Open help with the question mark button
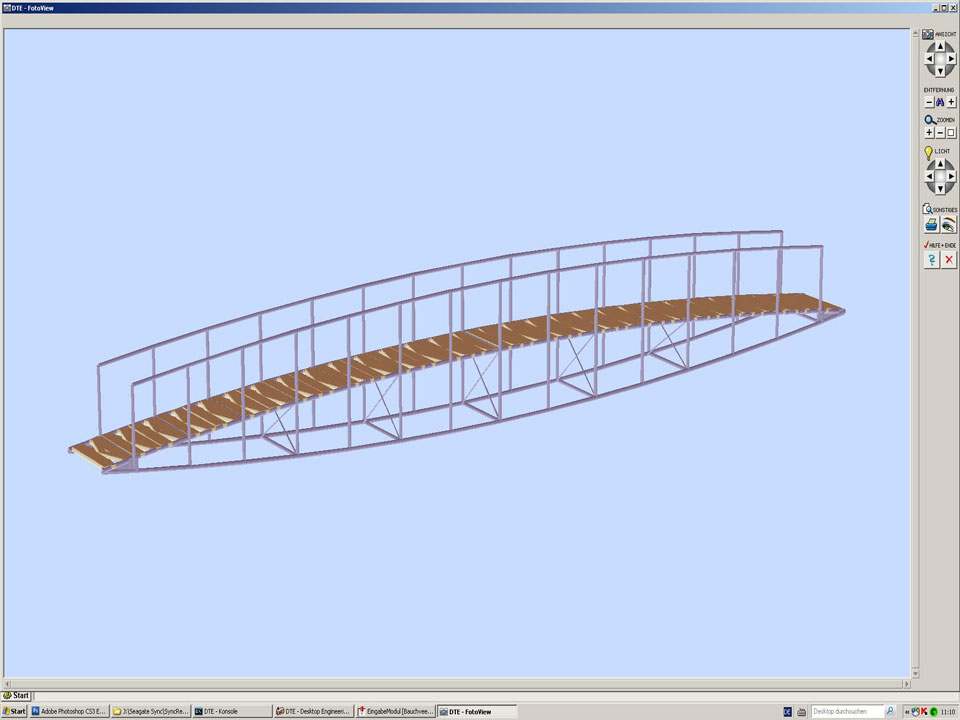Image resolution: width=960 pixels, height=720 pixels. pos(931,260)
